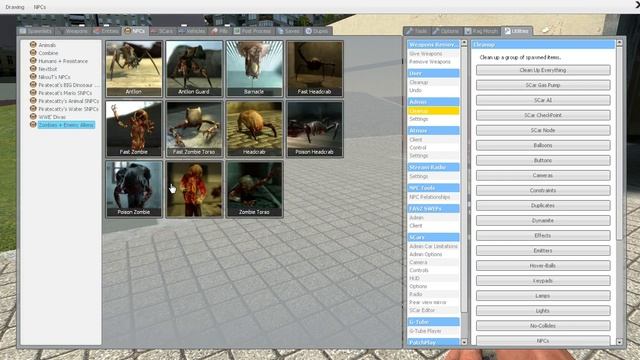
Task: Click the Clean Up Everything button
Action: pos(543,70)
